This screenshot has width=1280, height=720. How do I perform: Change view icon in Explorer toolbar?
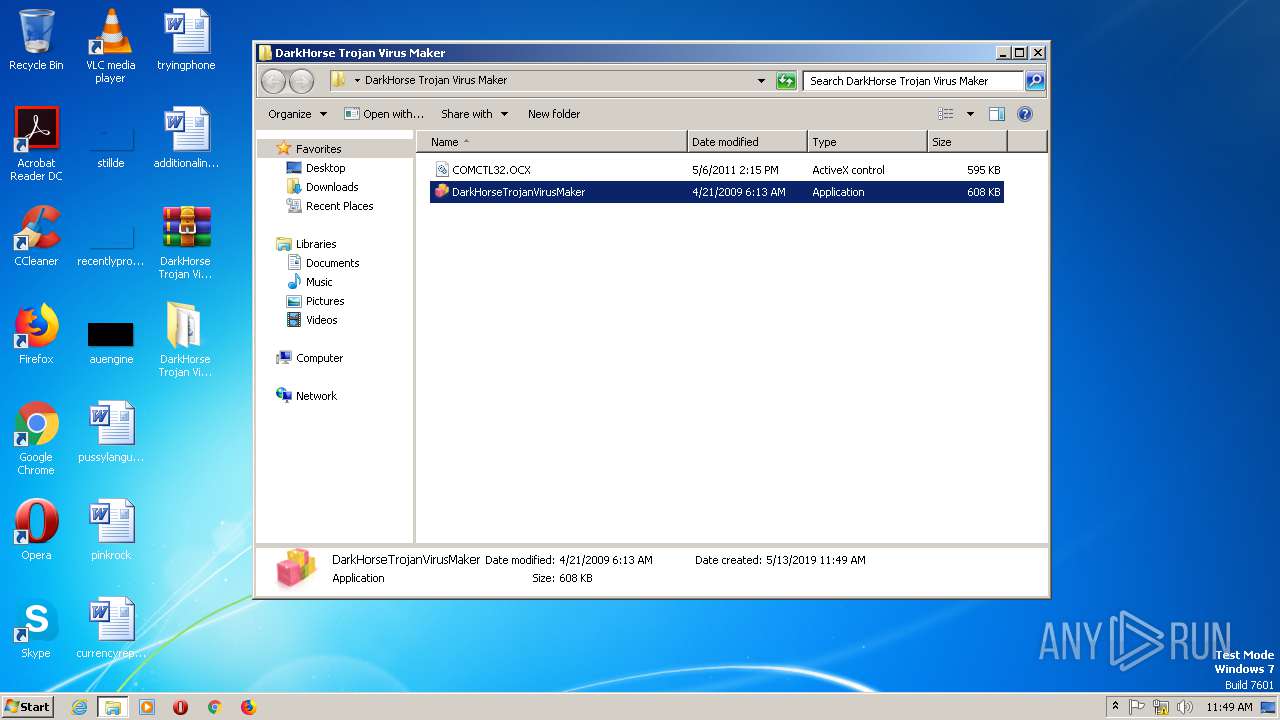945,114
